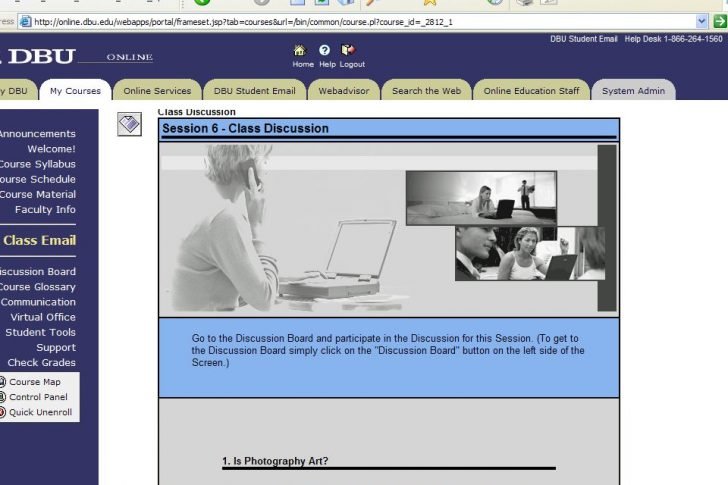Open Course Material in the sidebar
The image size is (728, 485).
pos(37,194)
